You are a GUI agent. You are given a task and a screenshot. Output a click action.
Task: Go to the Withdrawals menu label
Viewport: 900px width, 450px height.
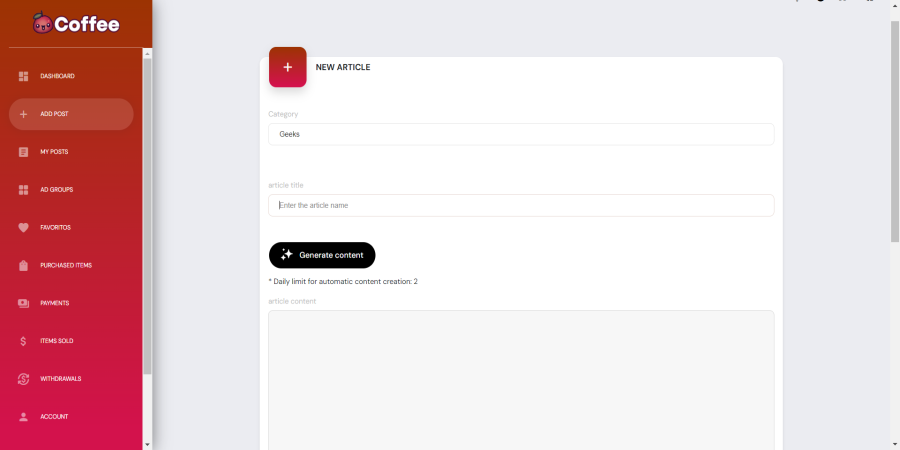pos(61,379)
